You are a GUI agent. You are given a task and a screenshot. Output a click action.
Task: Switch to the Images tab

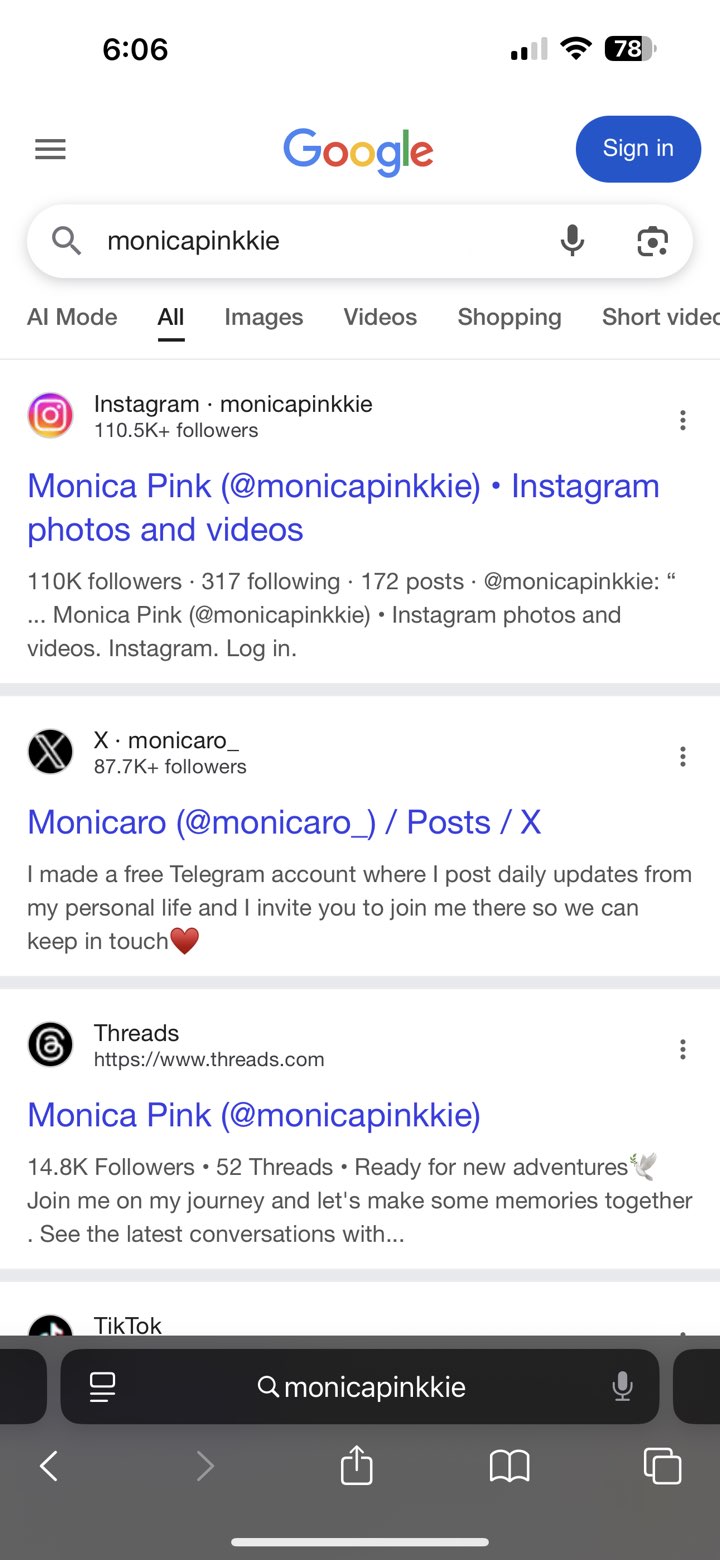point(263,317)
